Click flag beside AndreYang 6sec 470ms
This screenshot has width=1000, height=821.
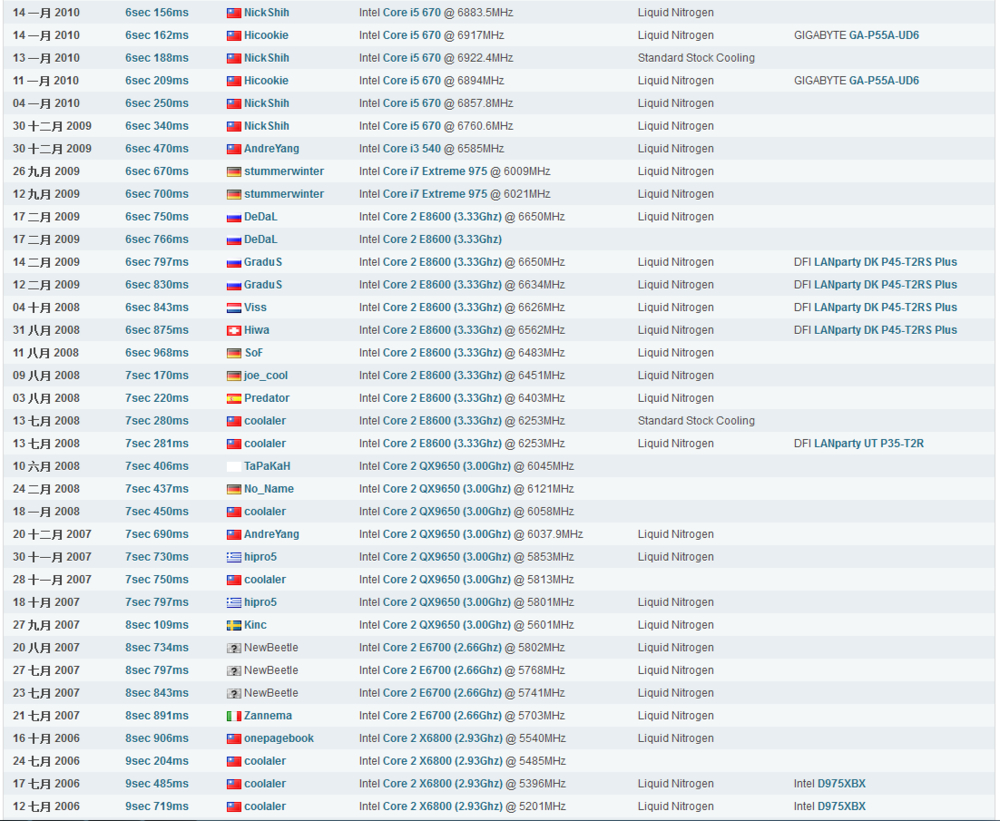pyautogui.click(x=233, y=149)
